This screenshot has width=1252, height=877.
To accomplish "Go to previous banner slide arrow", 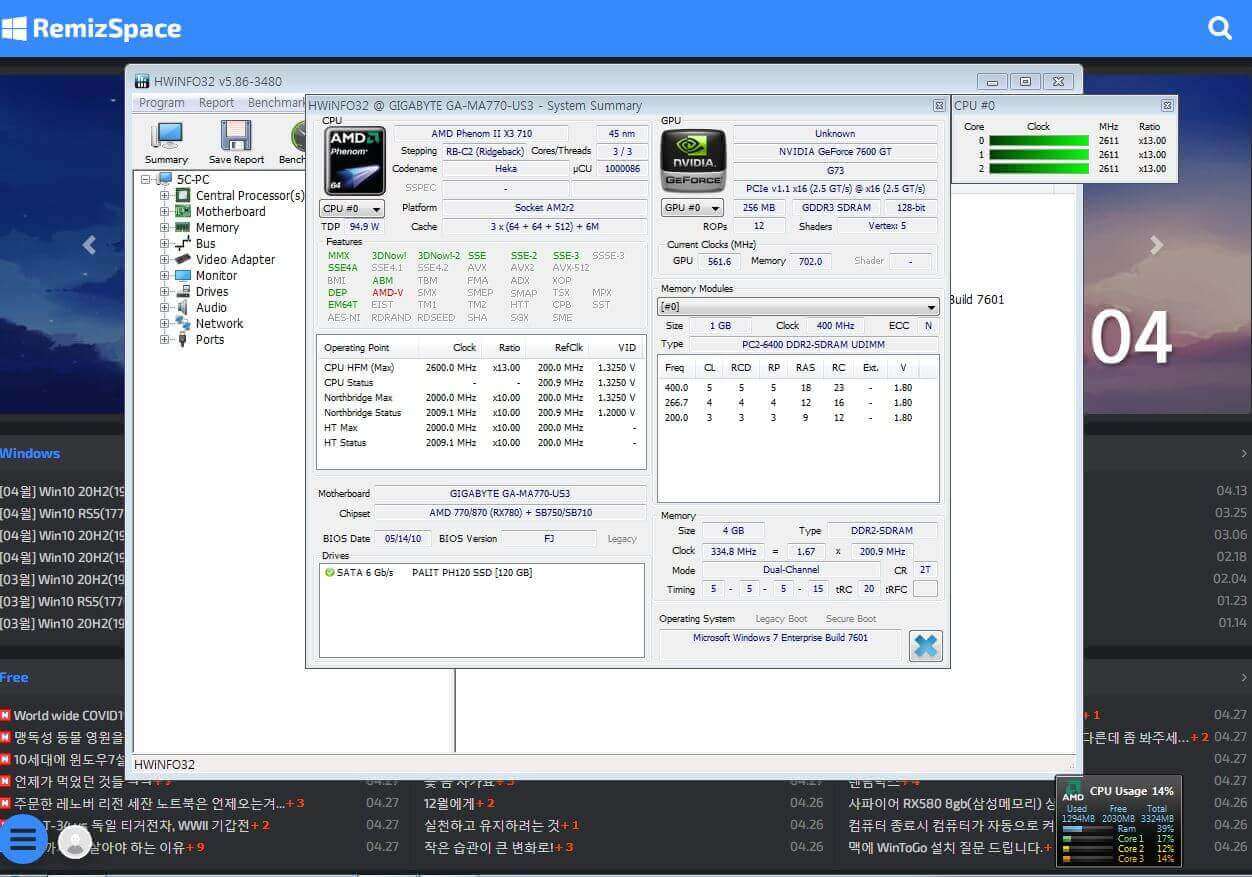I will (89, 245).
